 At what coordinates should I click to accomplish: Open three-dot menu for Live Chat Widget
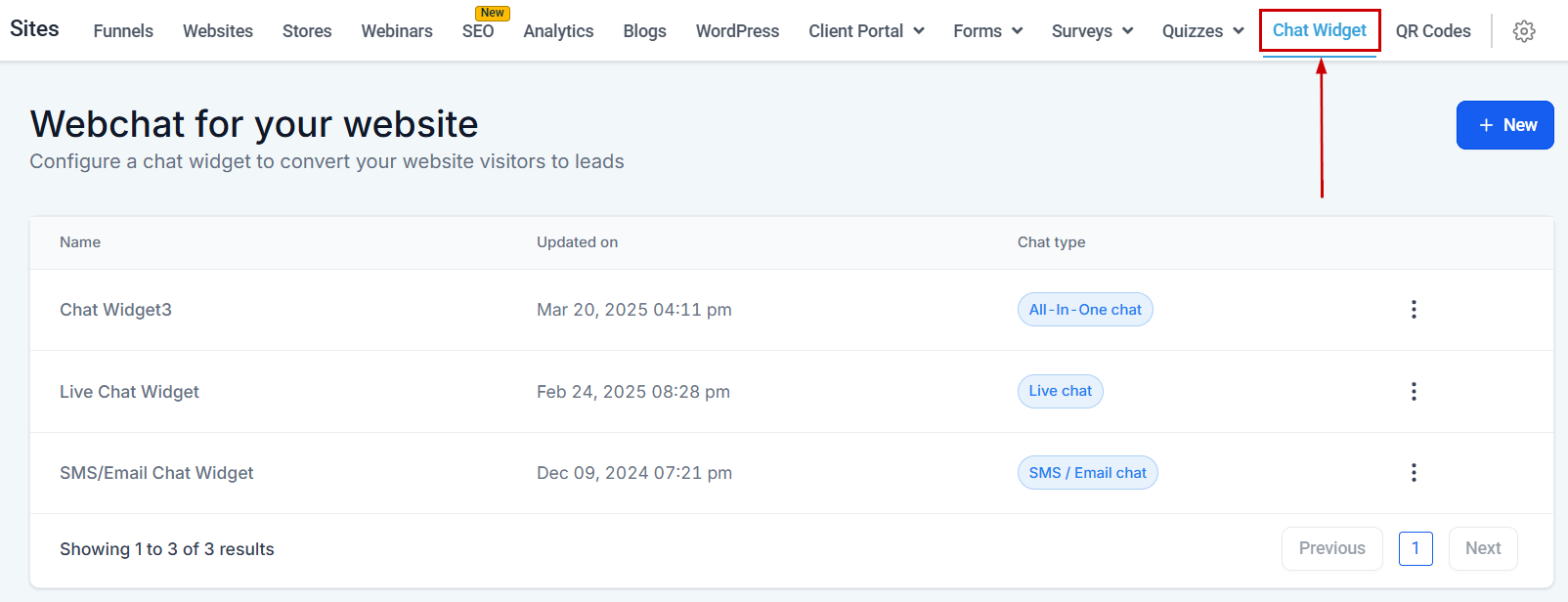1414,392
